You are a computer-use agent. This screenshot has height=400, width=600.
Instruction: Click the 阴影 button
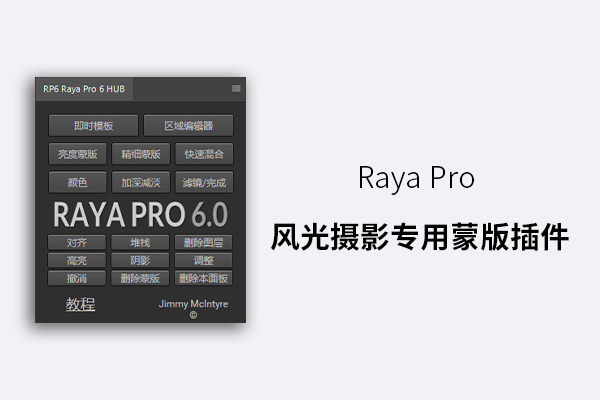pos(140,260)
